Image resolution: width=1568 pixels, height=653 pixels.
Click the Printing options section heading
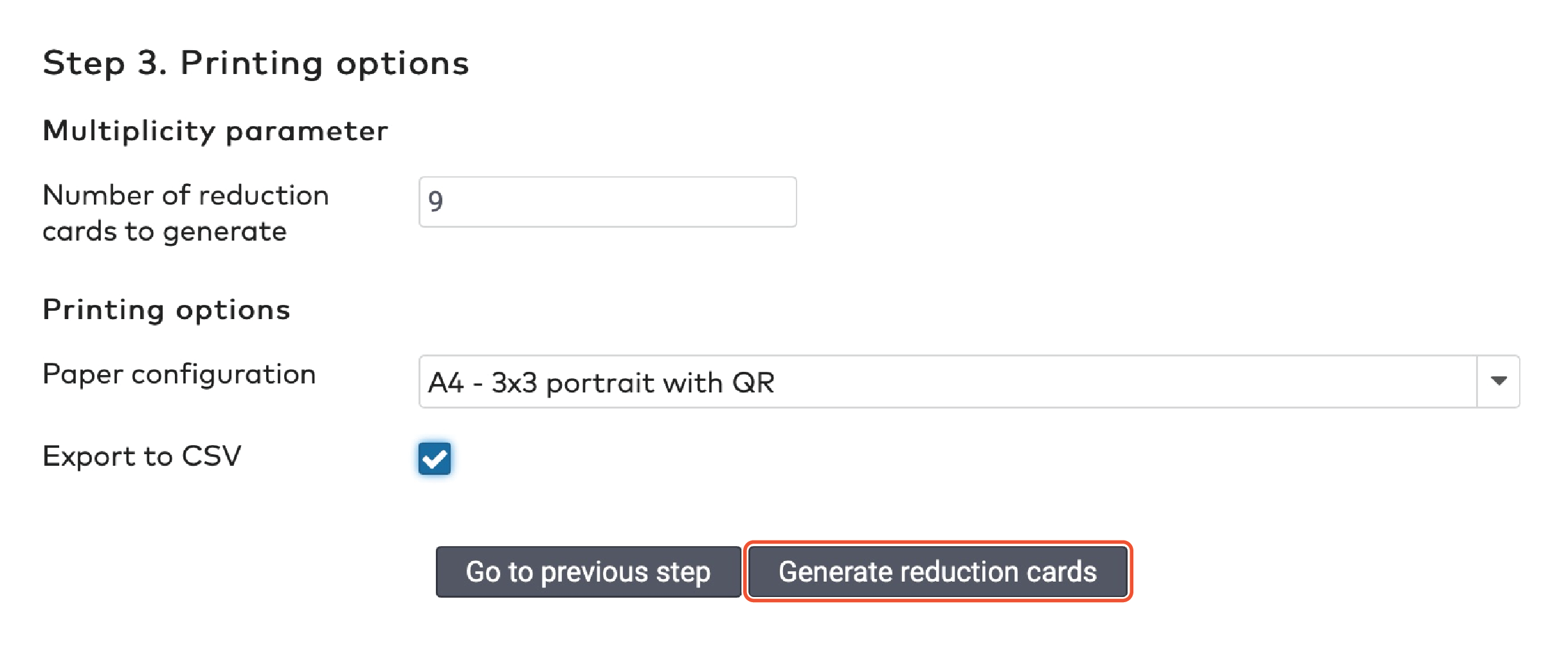[167, 309]
